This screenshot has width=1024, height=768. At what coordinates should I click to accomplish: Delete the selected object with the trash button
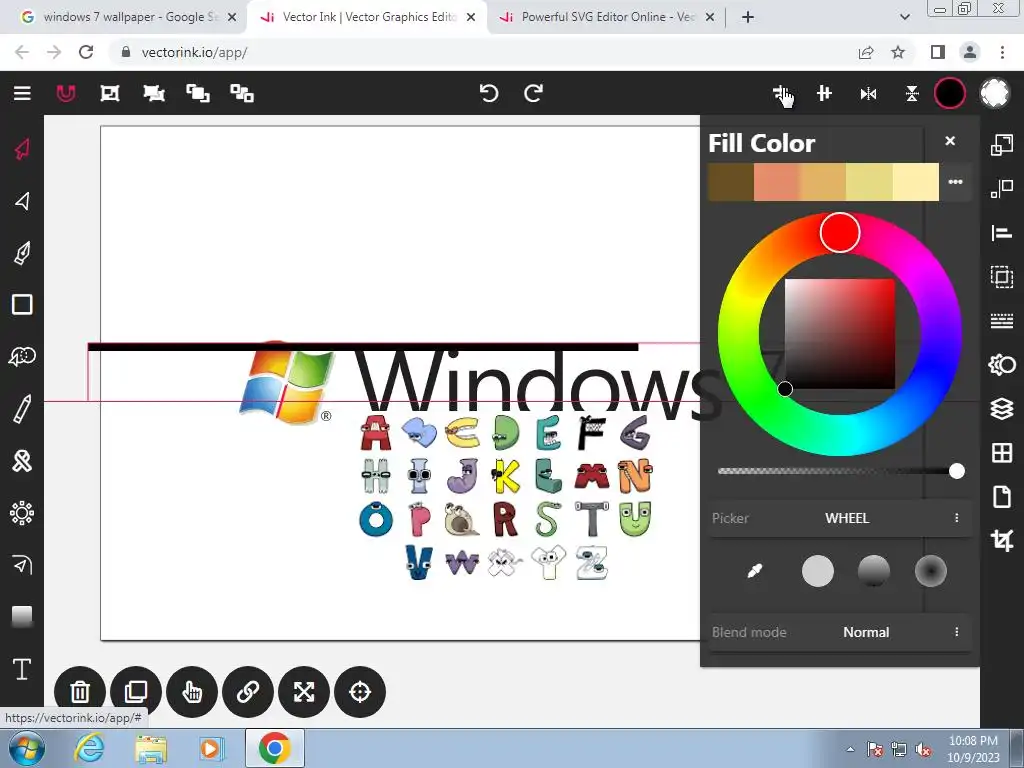click(x=80, y=692)
